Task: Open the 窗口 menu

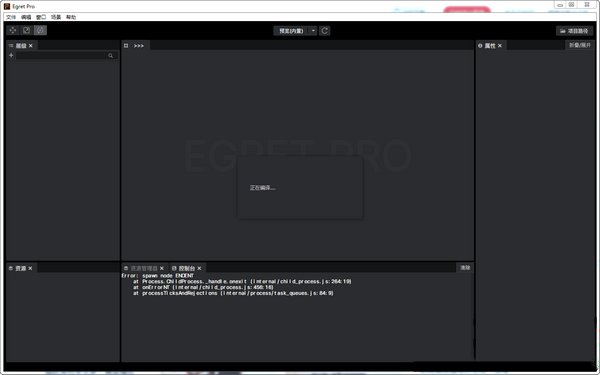Action: tap(41, 17)
